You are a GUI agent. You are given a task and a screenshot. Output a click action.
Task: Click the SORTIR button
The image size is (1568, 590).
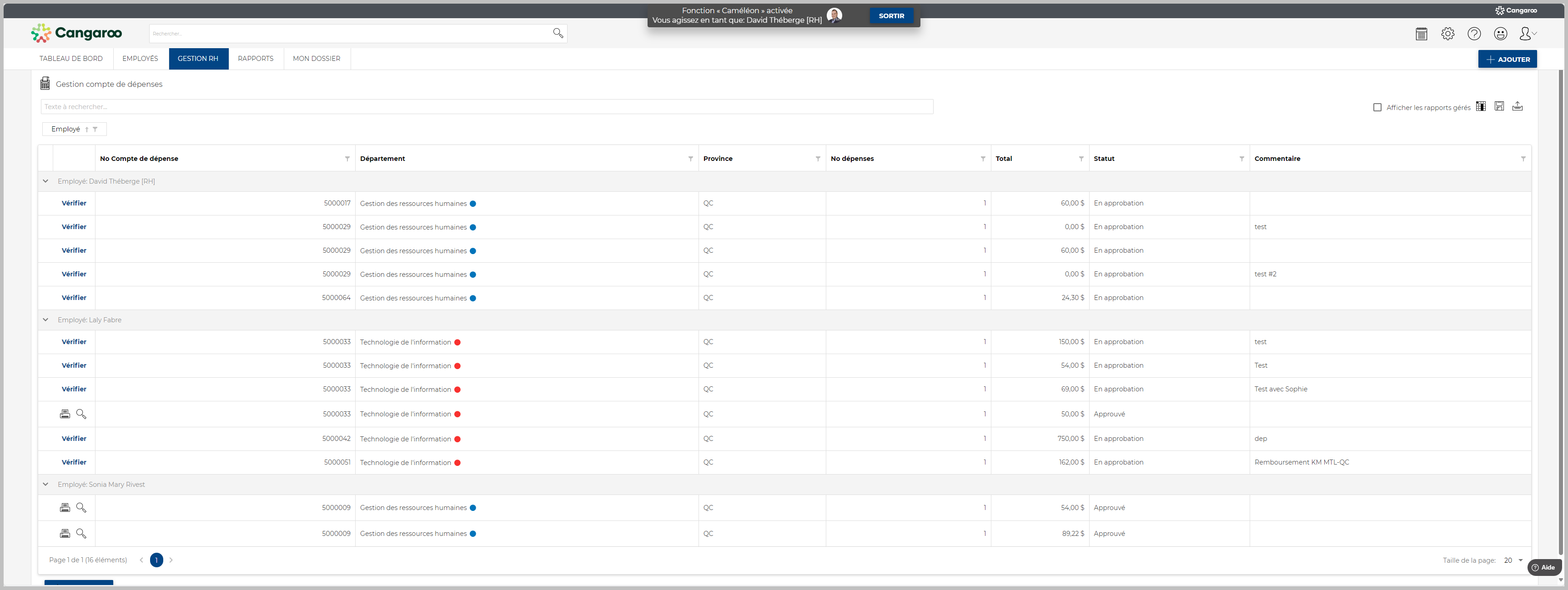coord(891,16)
